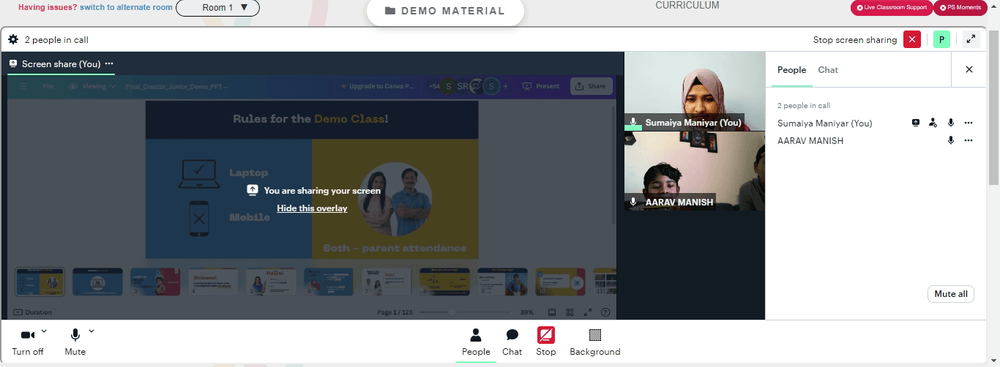This screenshot has height=367, width=1000.
Task: Click the Mute all button
Action: tap(950, 294)
